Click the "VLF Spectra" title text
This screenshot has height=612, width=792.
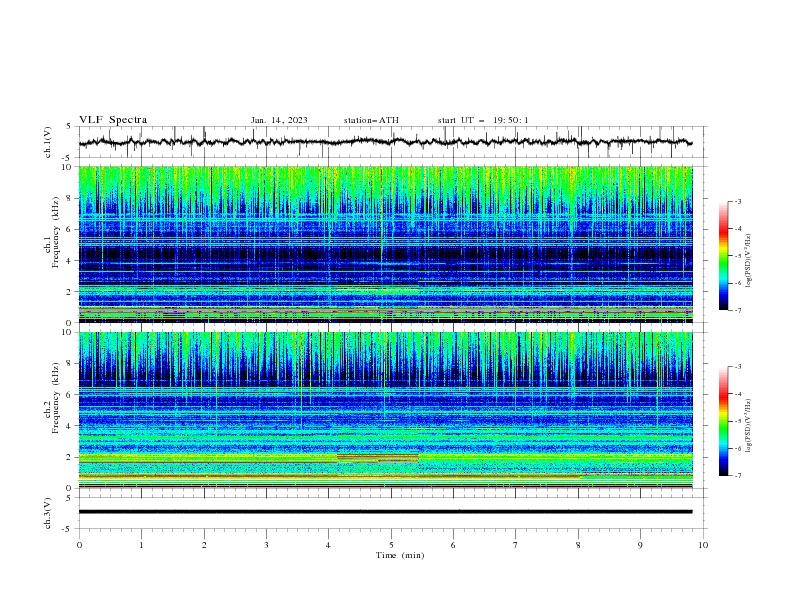coord(113,120)
